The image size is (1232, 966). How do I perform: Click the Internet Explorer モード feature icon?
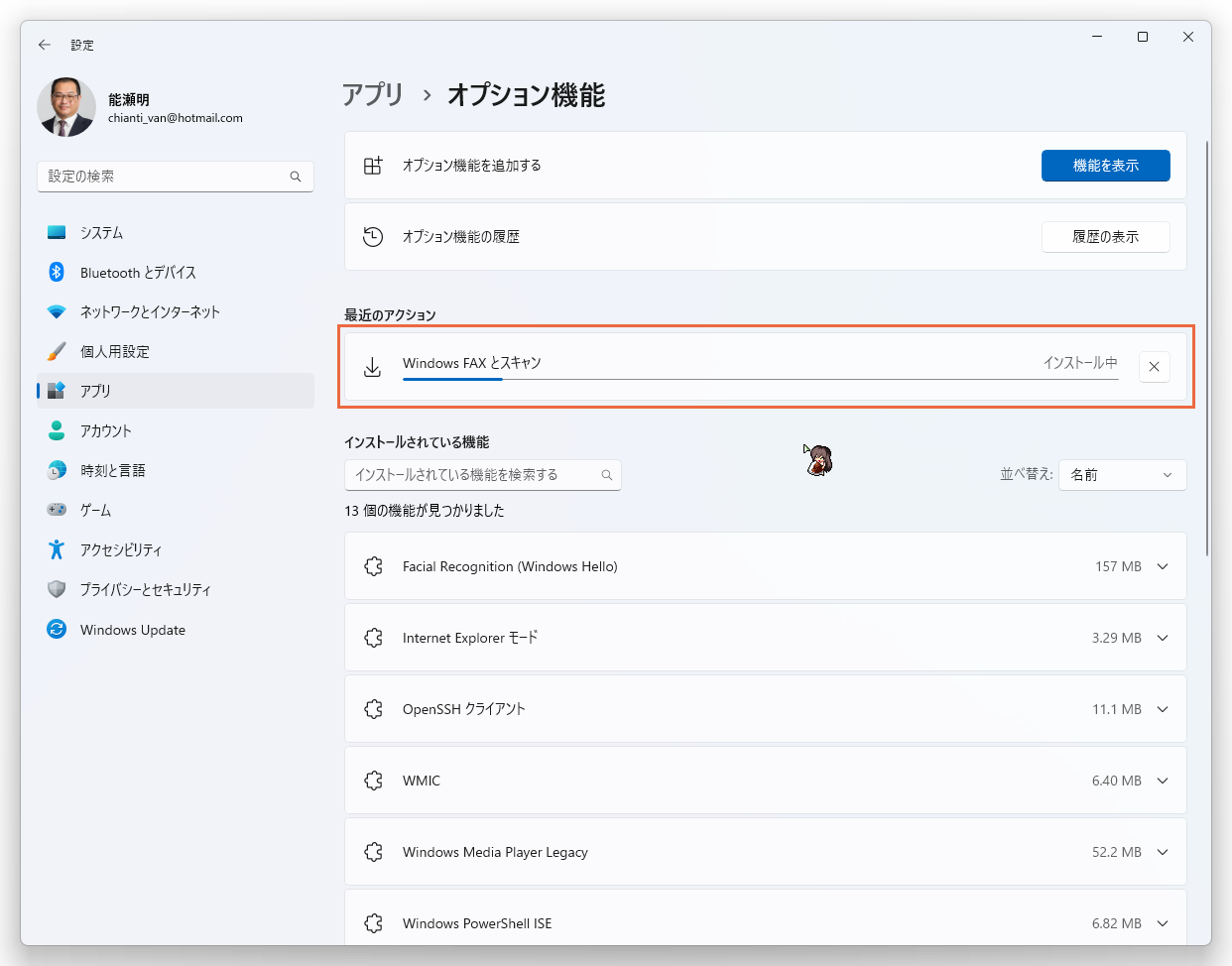coord(373,638)
